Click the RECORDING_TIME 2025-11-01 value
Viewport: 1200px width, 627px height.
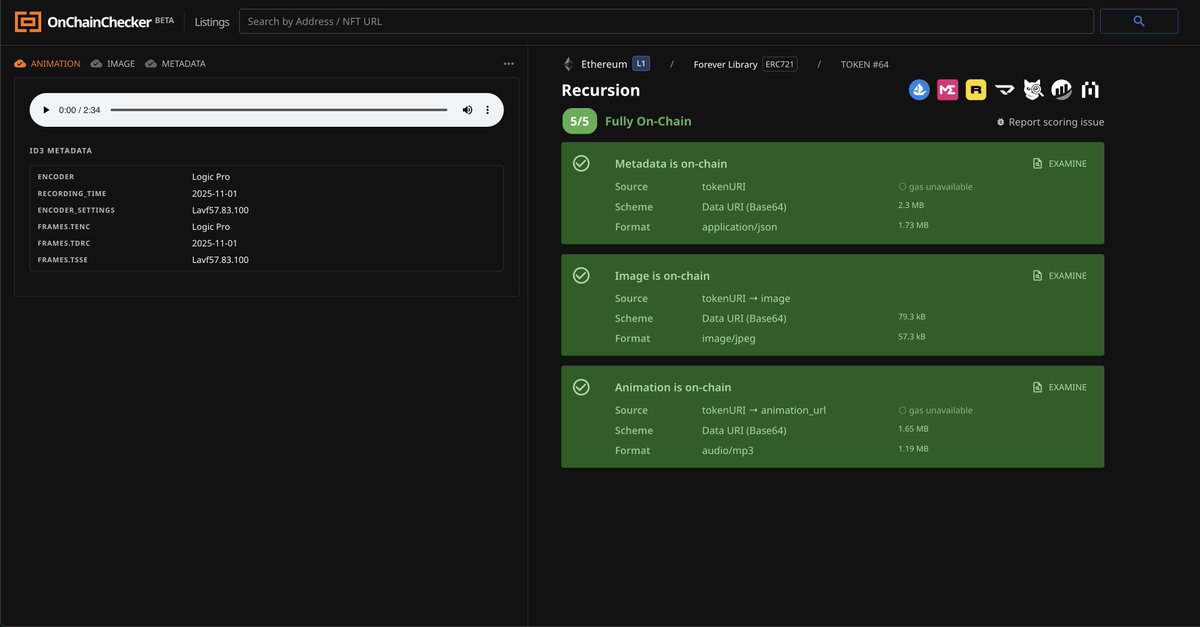point(214,194)
